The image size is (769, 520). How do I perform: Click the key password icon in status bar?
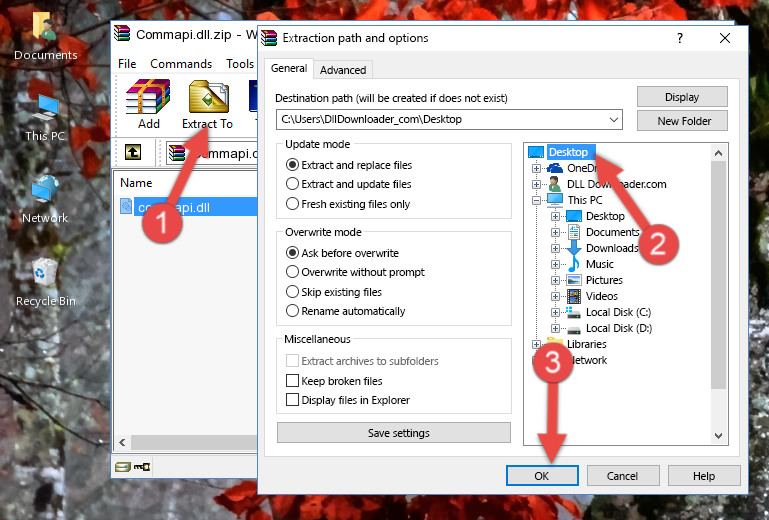(143, 467)
